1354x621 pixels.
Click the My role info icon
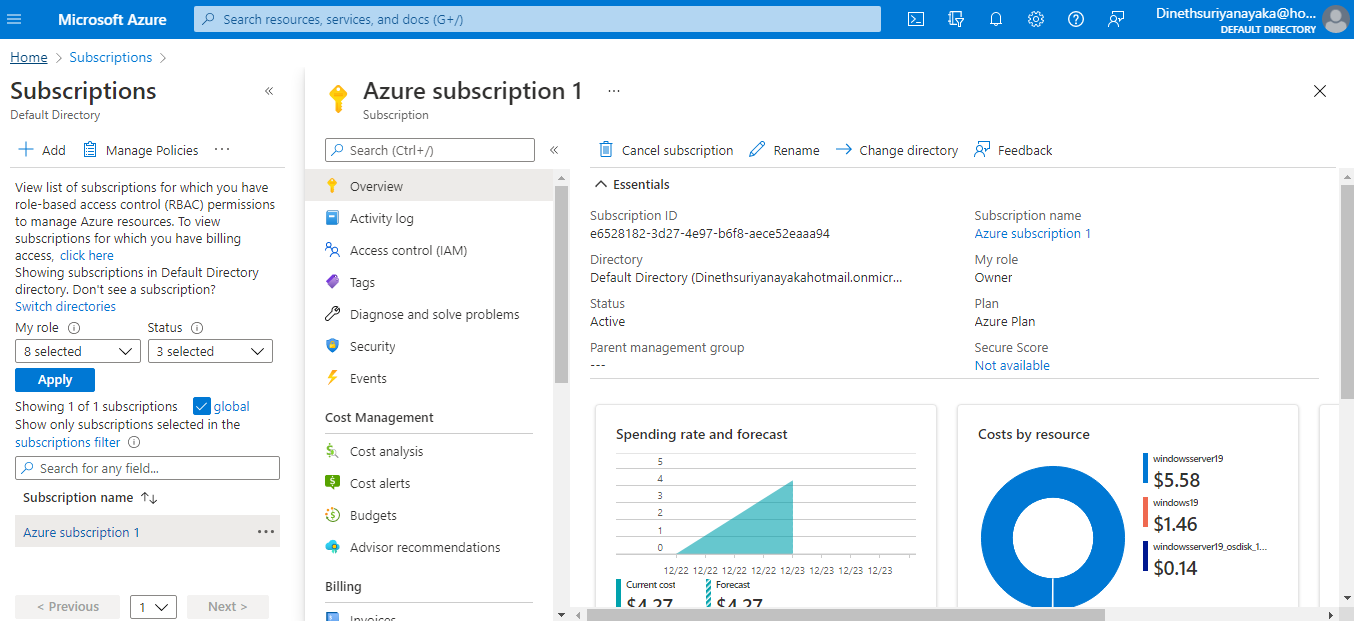(x=73, y=328)
